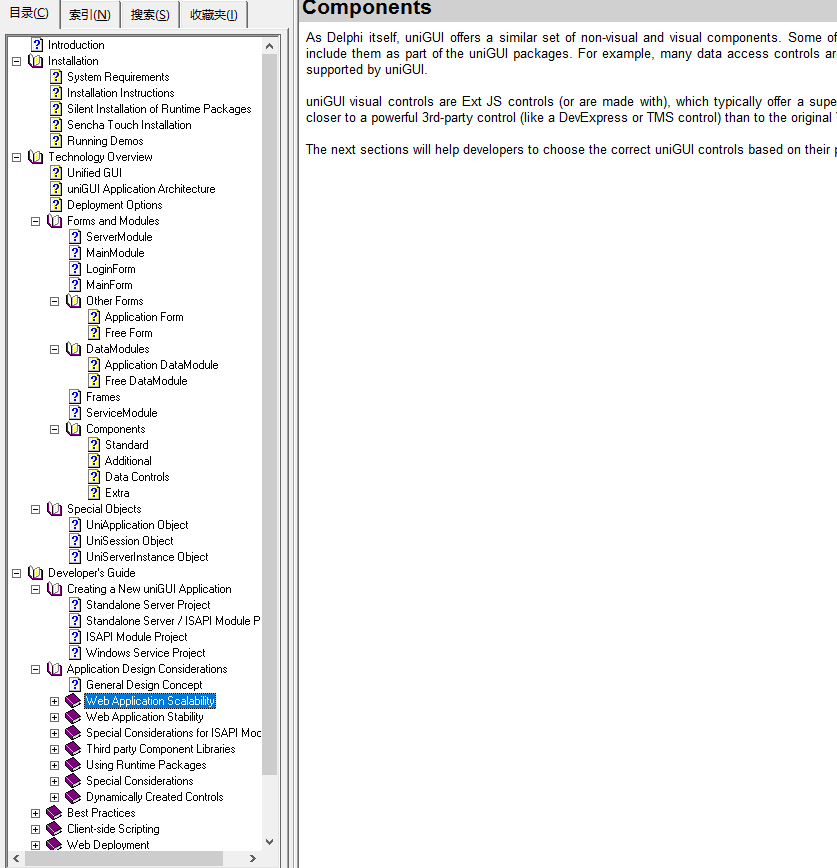Click the question-mark icon next to ServerModule
Viewport: 837px width, 868px height.
click(x=75, y=237)
